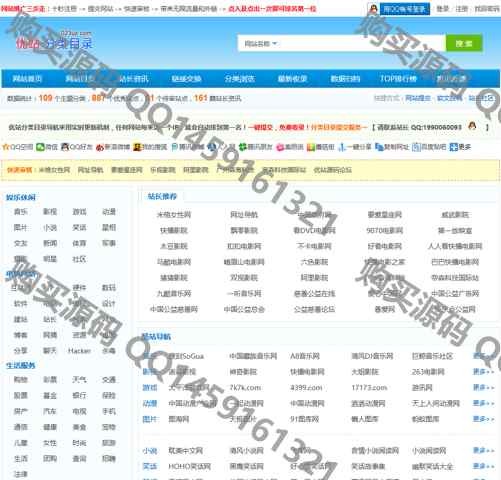Viewport: 501px width, 480px height.
Task: Click 团购 under 生活服务
Action: [x=50, y=459]
